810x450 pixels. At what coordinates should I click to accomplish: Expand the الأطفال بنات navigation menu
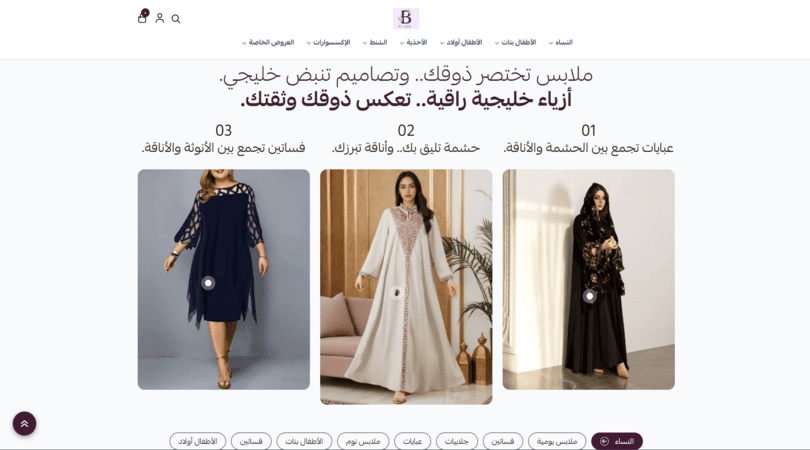pyautogui.click(x=516, y=42)
